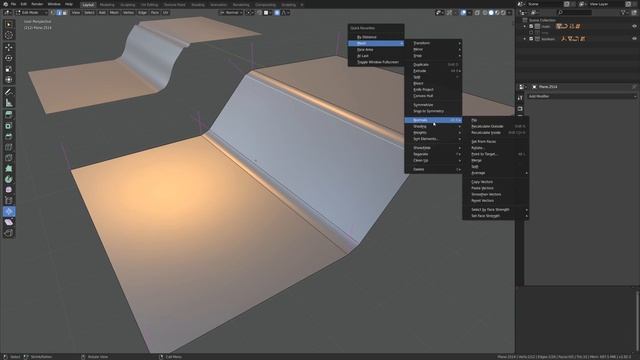640x360 pixels.
Task: Click the outliner filter funnel icon
Action: click(623, 13)
